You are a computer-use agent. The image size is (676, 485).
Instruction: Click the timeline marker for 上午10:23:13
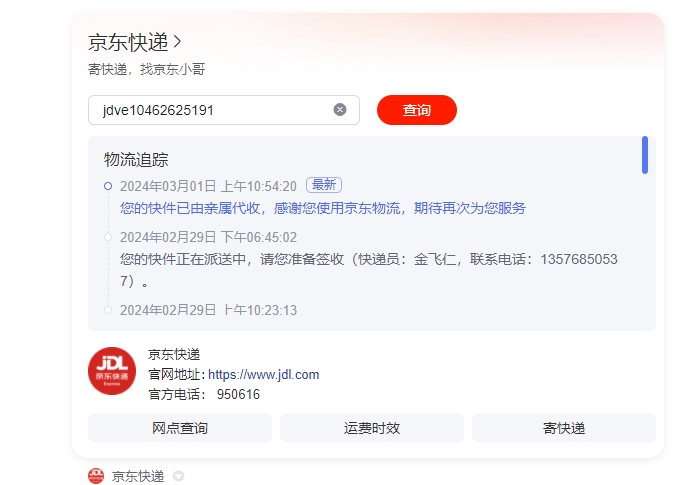pos(108,310)
